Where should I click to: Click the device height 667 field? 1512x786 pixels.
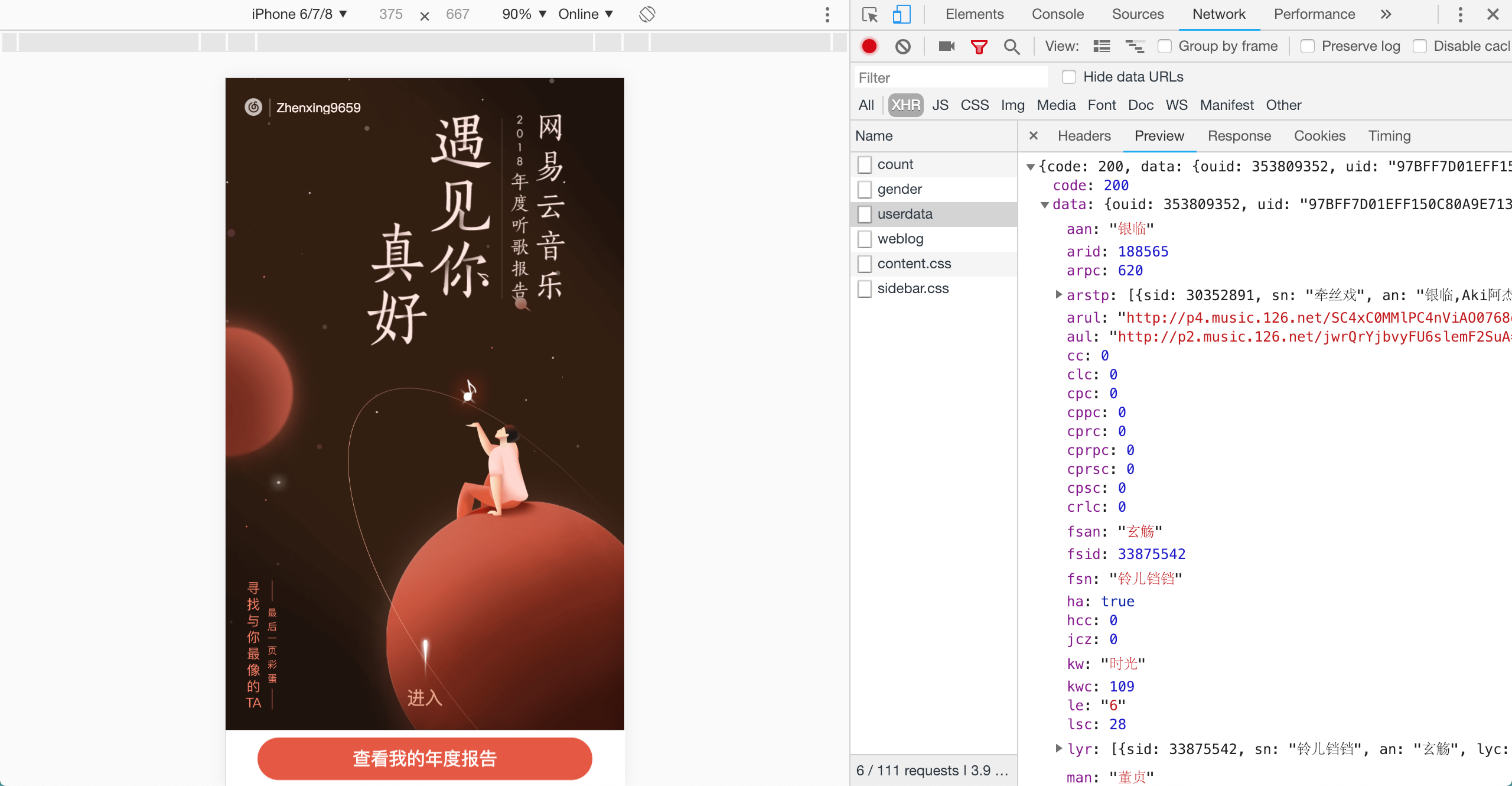click(x=458, y=14)
